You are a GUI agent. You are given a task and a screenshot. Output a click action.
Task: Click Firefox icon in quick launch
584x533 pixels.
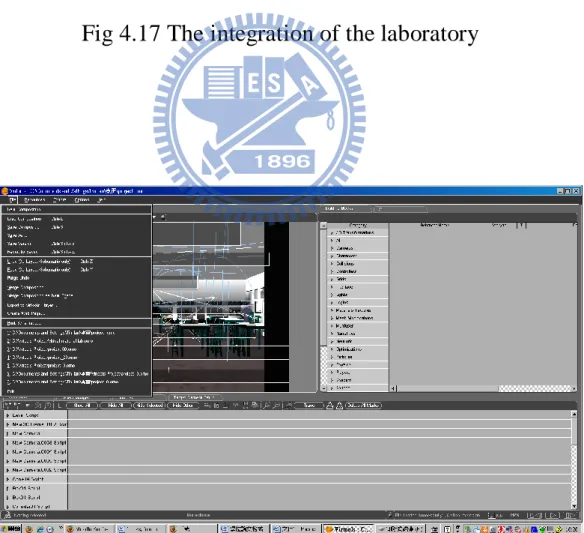click(29, 529)
